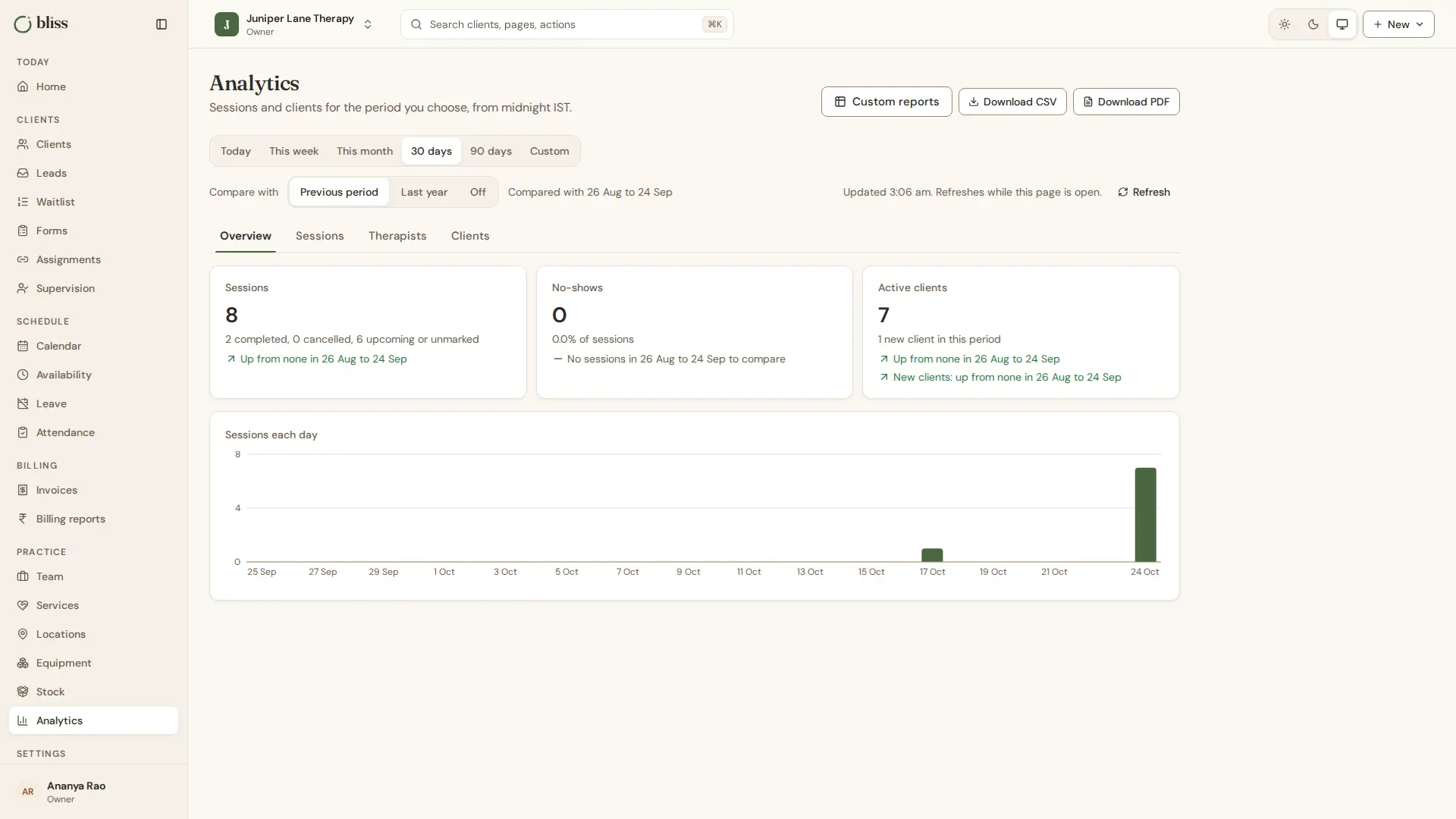
Task: Open Leads in sidebar
Action: coord(93,173)
